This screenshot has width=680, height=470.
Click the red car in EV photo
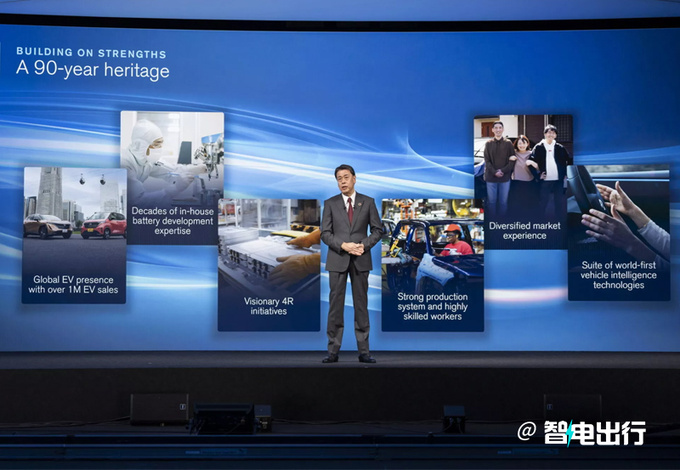(103, 224)
